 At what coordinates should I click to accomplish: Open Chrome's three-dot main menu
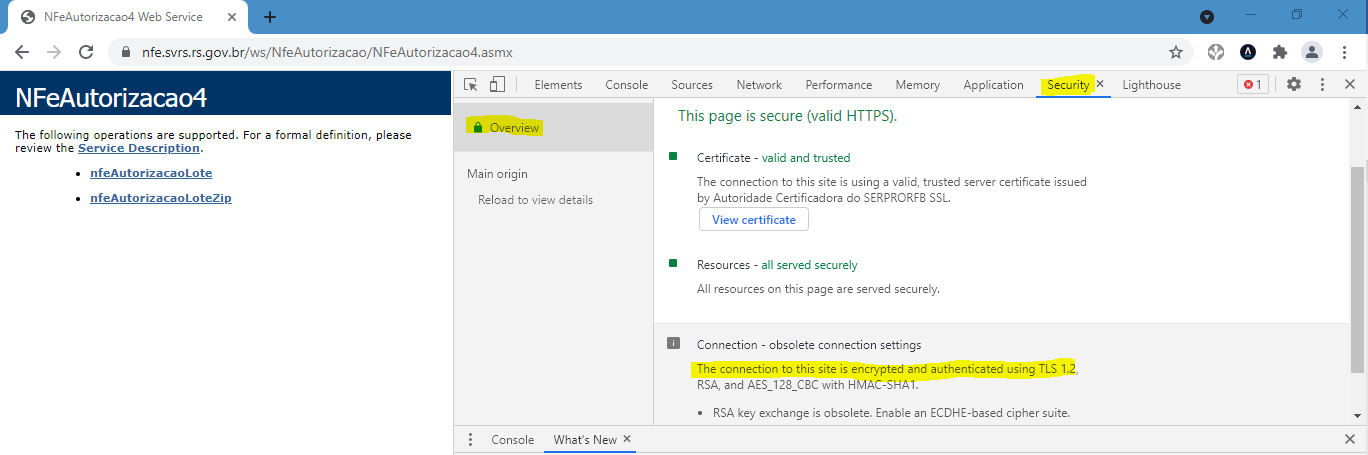coord(1342,52)
